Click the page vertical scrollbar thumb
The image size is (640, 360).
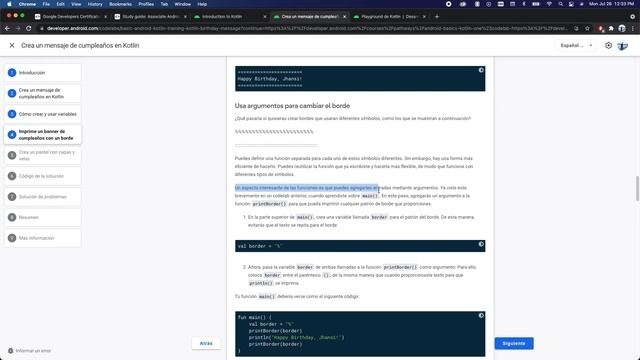[x=637, y=188]
